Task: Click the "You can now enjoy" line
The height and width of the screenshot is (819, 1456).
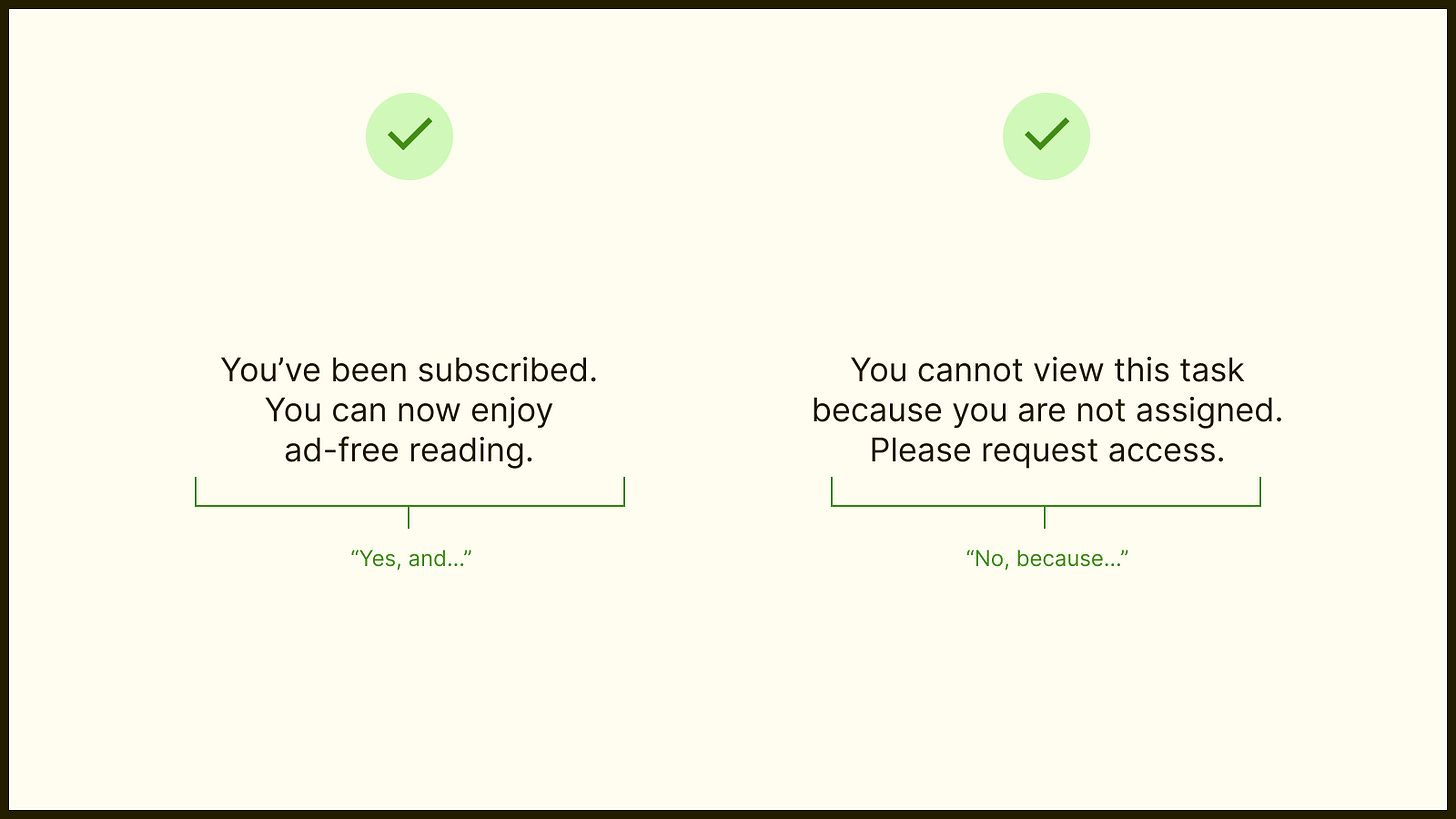Action: [409, 410]
